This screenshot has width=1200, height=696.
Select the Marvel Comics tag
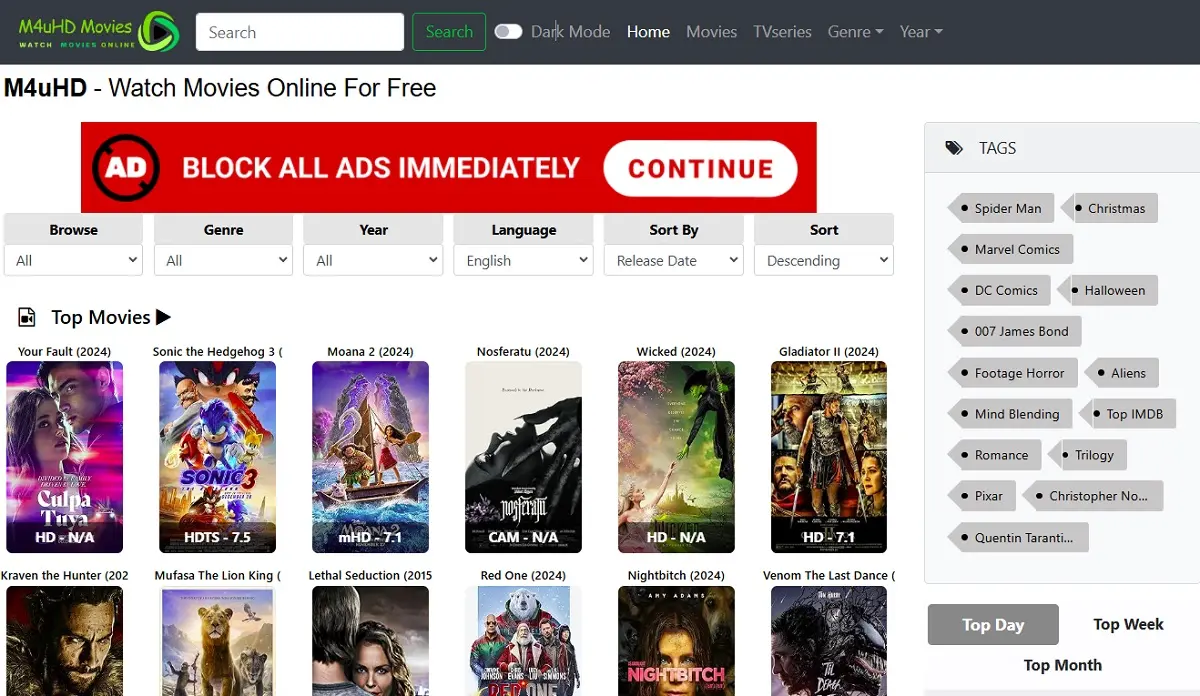pos(1010,249)
